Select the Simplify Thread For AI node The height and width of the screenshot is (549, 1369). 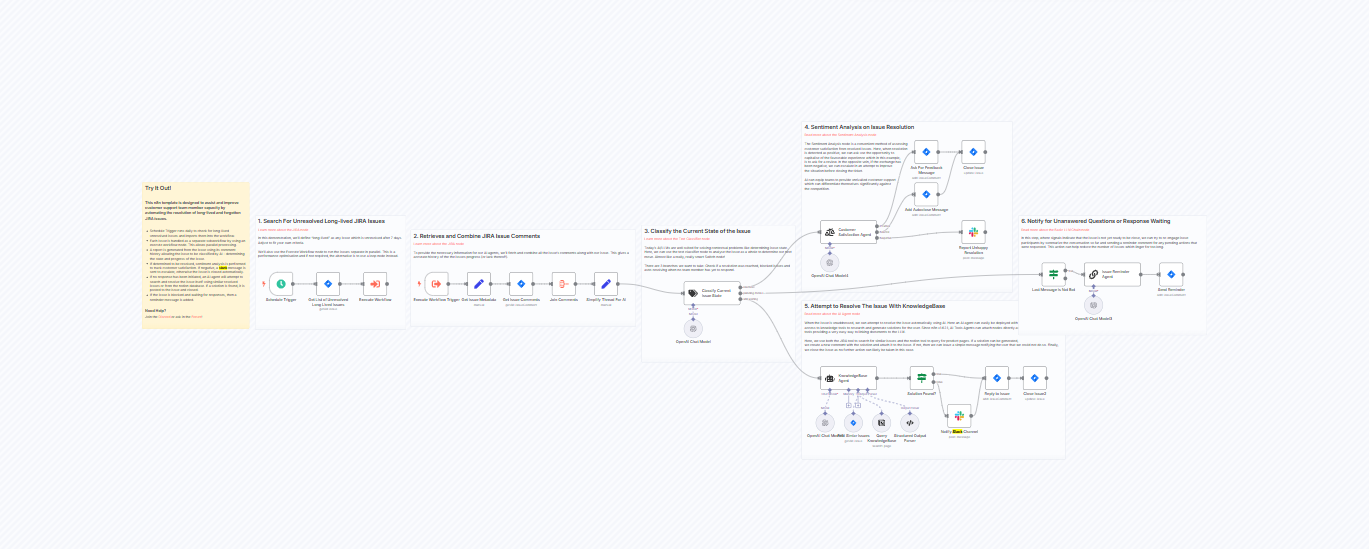pos(606,284)
